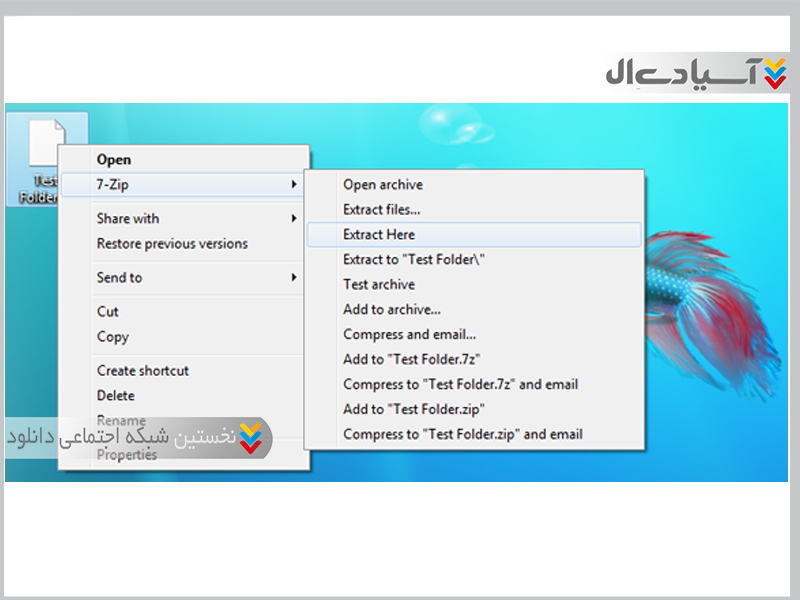The image size is (800, 600).
Task: Run Test archive
Action: [379, 285]
